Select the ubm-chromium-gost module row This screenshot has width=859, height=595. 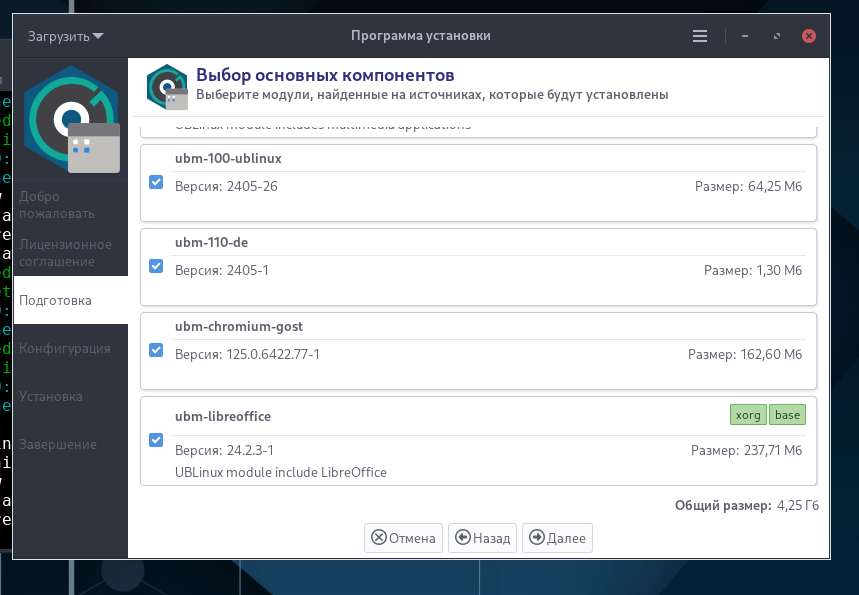[478, 351]
